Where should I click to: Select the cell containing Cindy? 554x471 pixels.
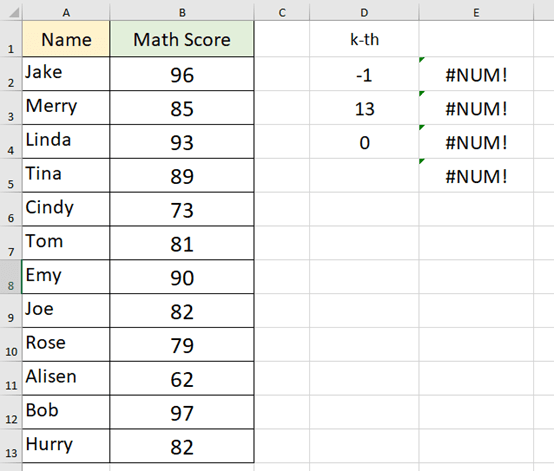click(x=66, y=209)
